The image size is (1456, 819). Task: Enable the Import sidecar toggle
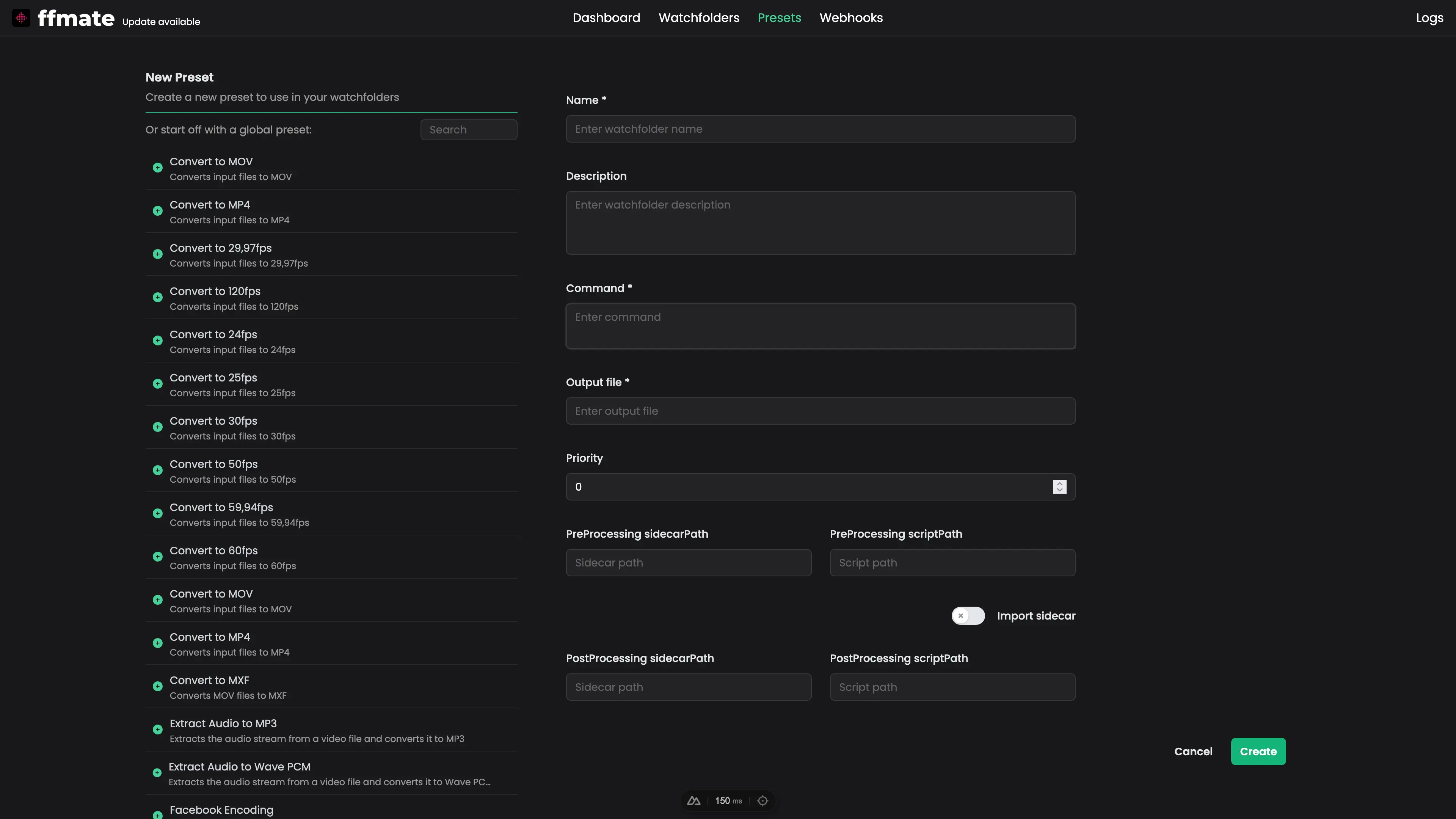click(968, 616)
